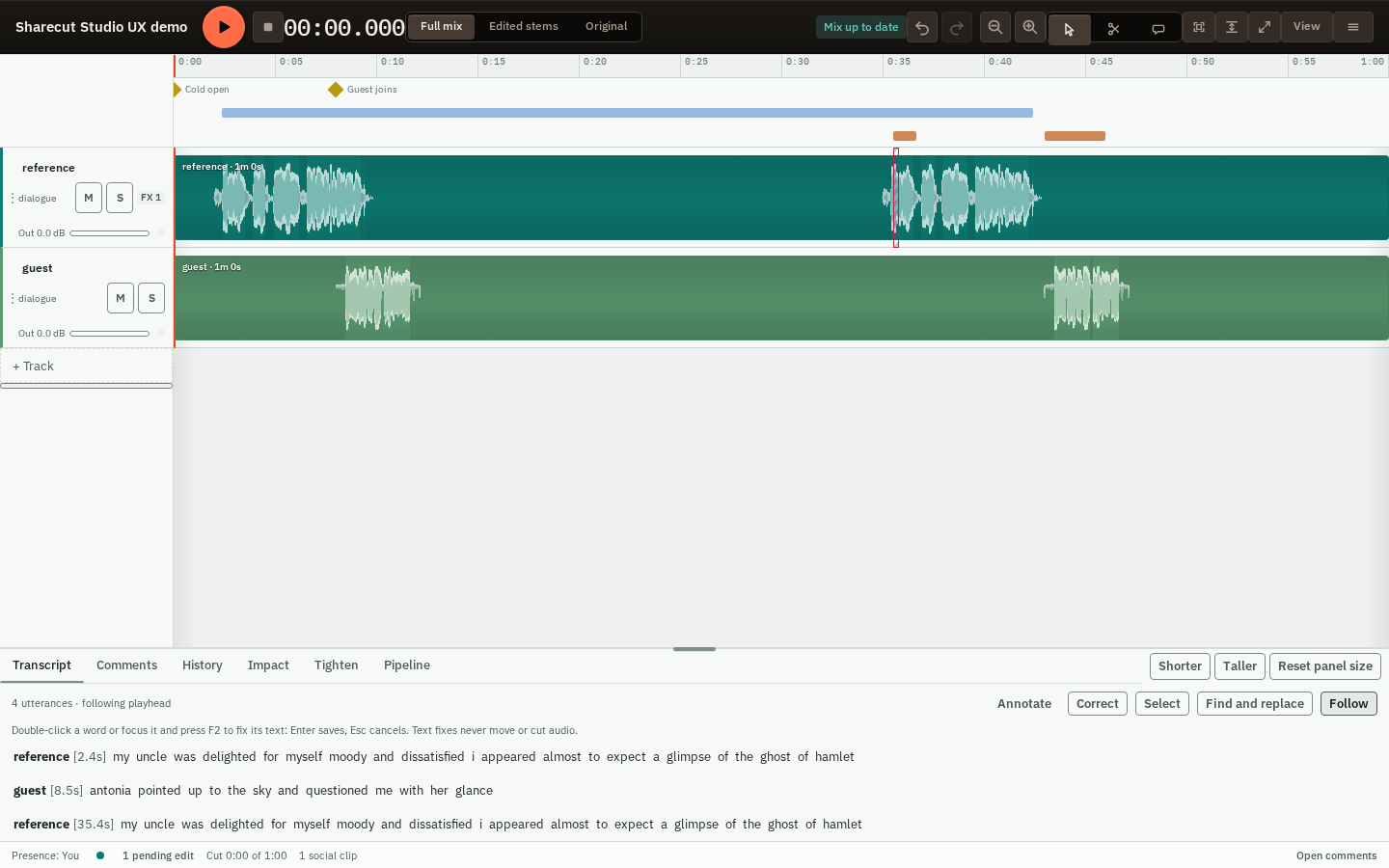Click the fit-to-selection frame icon
1389x868 pixels.
1199,27
